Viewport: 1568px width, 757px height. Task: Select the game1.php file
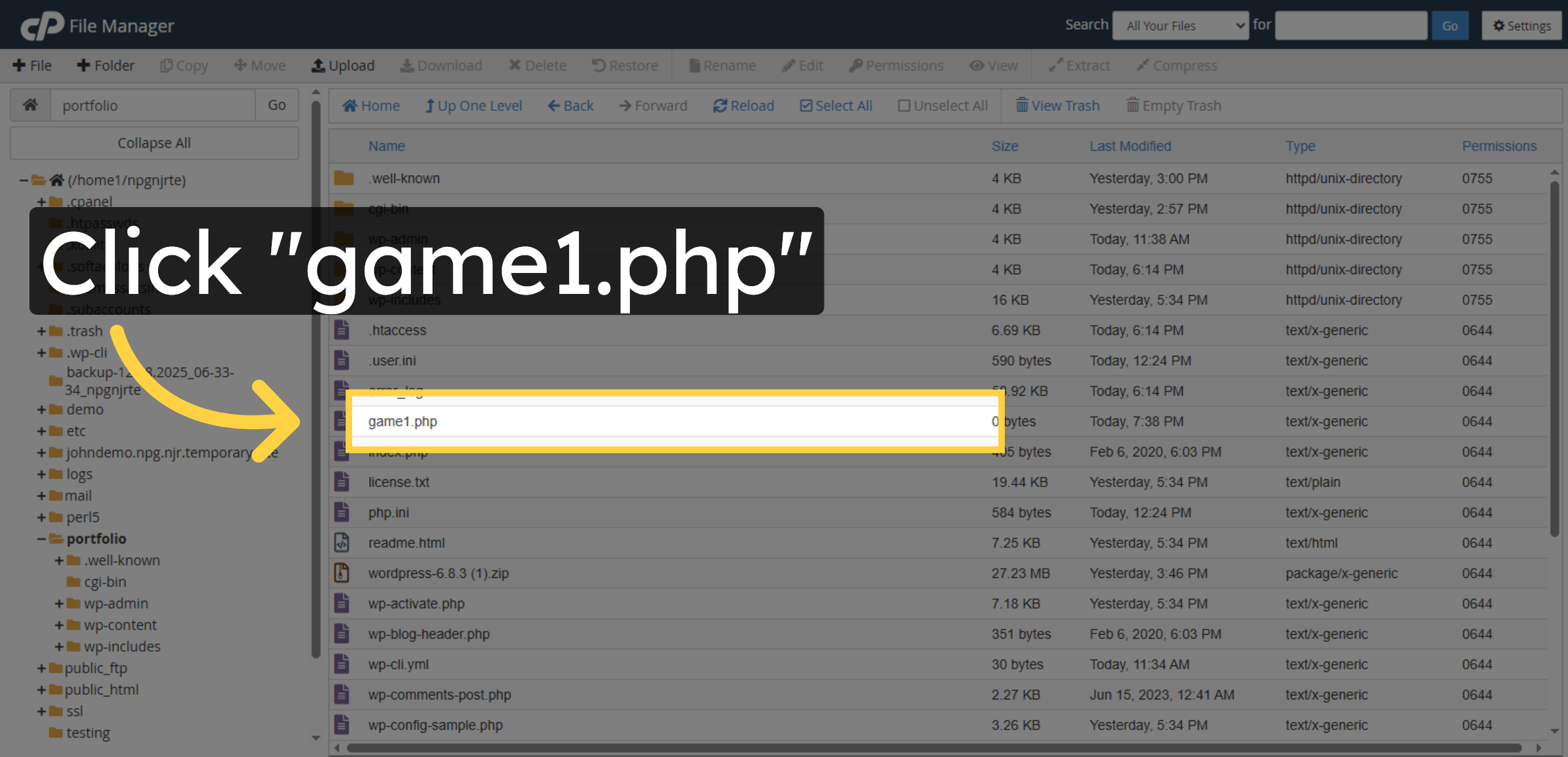[402, 421]
